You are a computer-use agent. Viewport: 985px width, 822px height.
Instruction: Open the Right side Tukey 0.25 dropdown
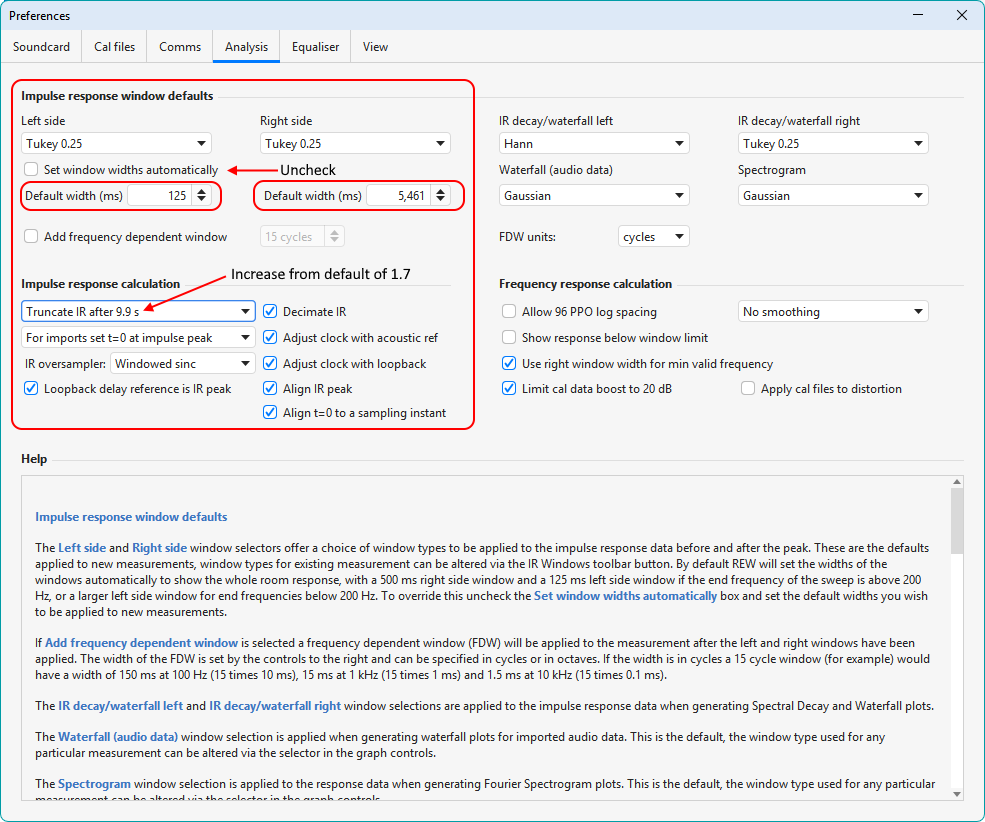[x=355, y=143]
